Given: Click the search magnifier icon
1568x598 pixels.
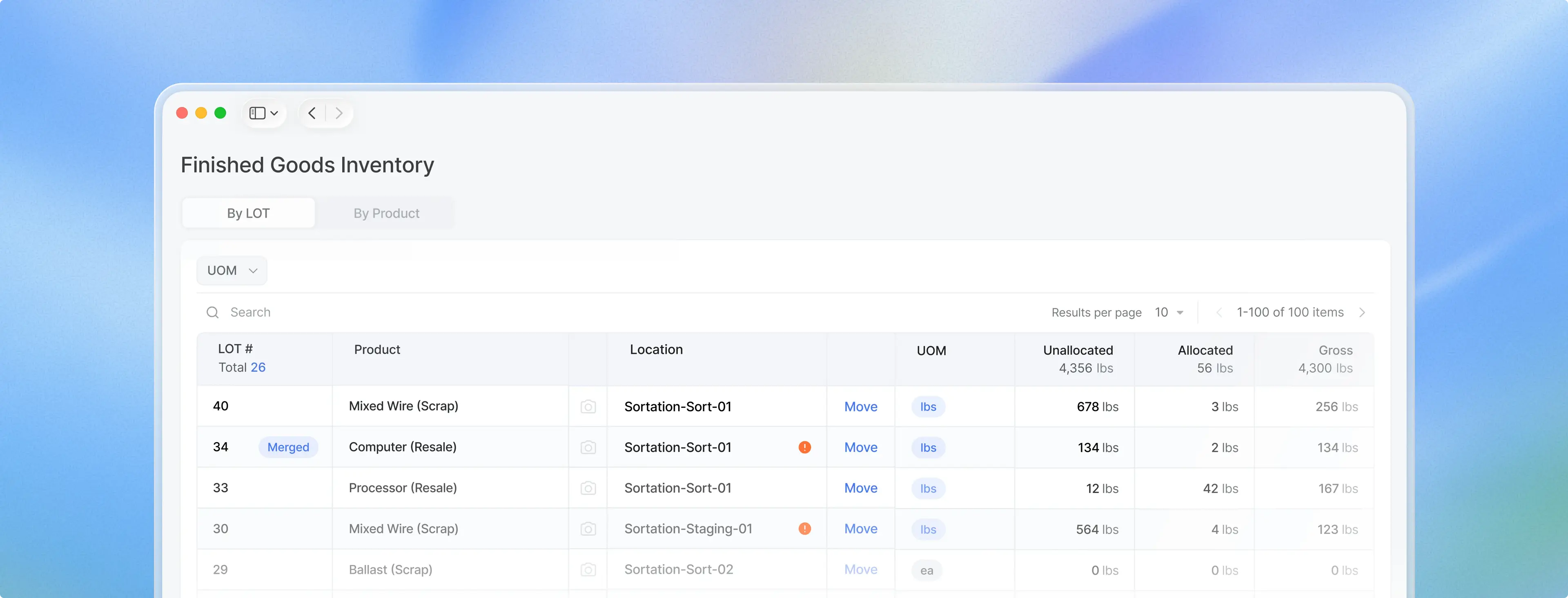Looking at the screenshot, I should [x=212, y=312].
